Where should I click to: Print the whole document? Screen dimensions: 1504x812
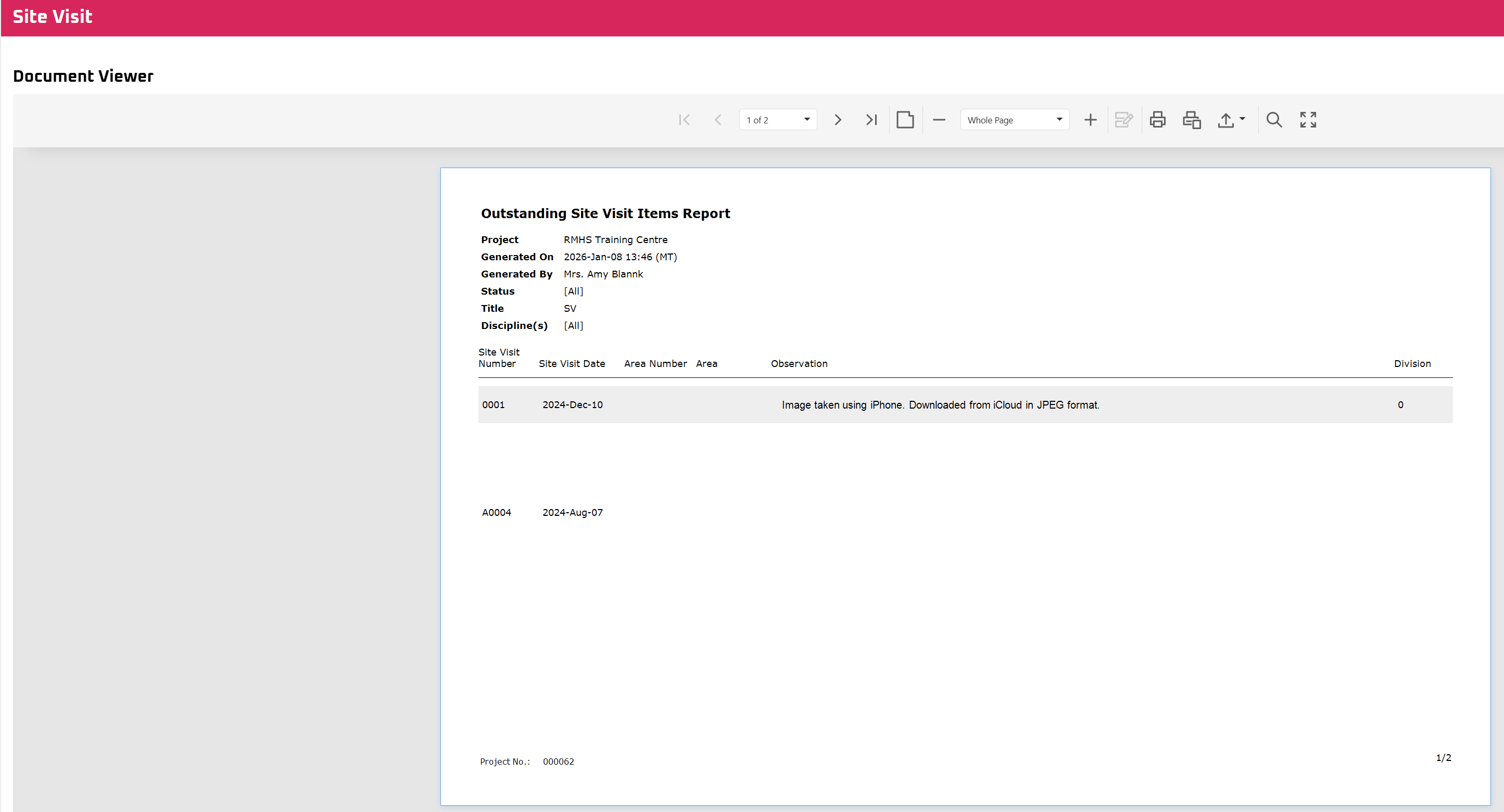pyautogui.click(x=1158, y=120)
